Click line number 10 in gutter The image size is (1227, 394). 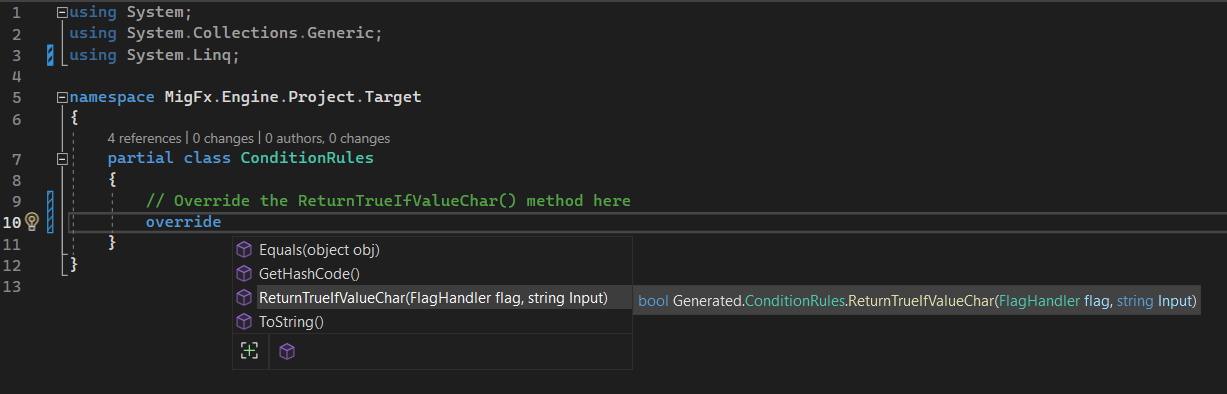point(12,222)
